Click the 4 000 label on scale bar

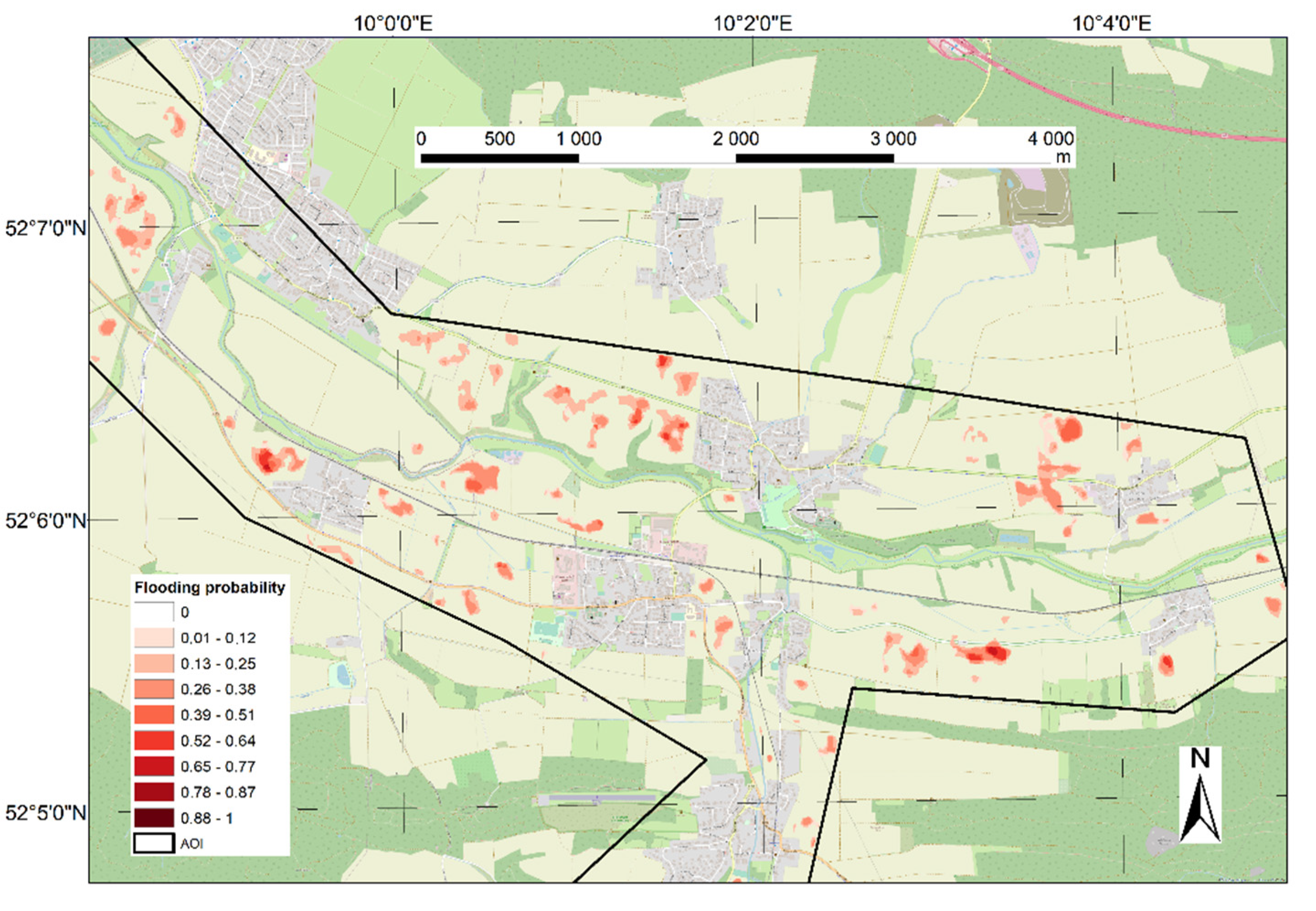1051,139
